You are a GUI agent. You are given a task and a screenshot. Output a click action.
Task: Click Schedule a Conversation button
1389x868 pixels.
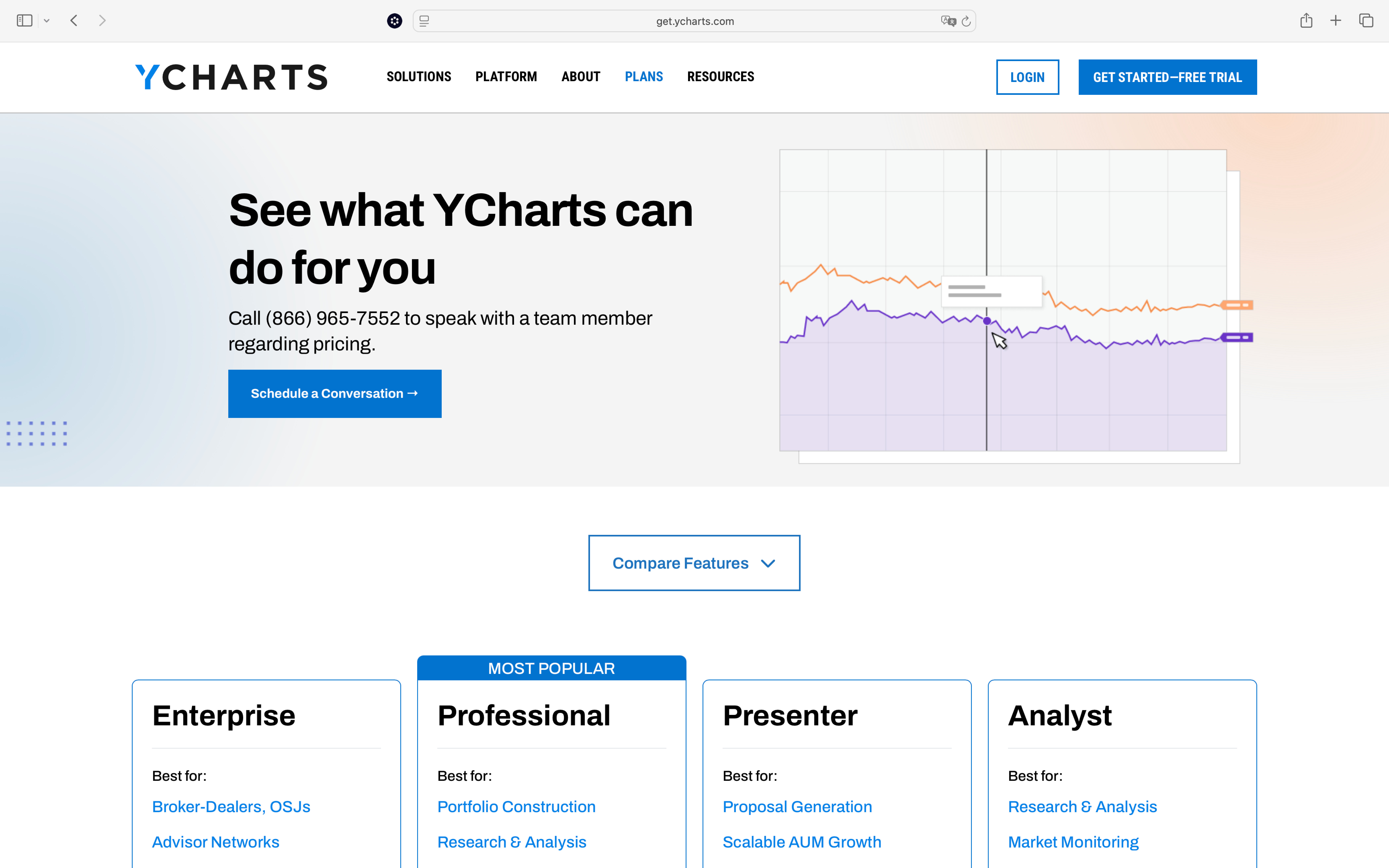(335, 394)
